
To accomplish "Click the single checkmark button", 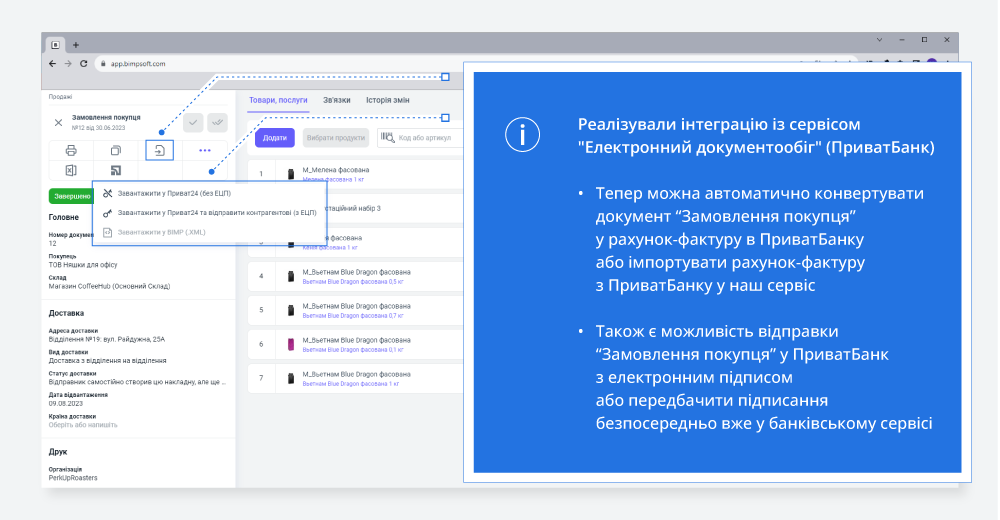I will click(192, 122).
